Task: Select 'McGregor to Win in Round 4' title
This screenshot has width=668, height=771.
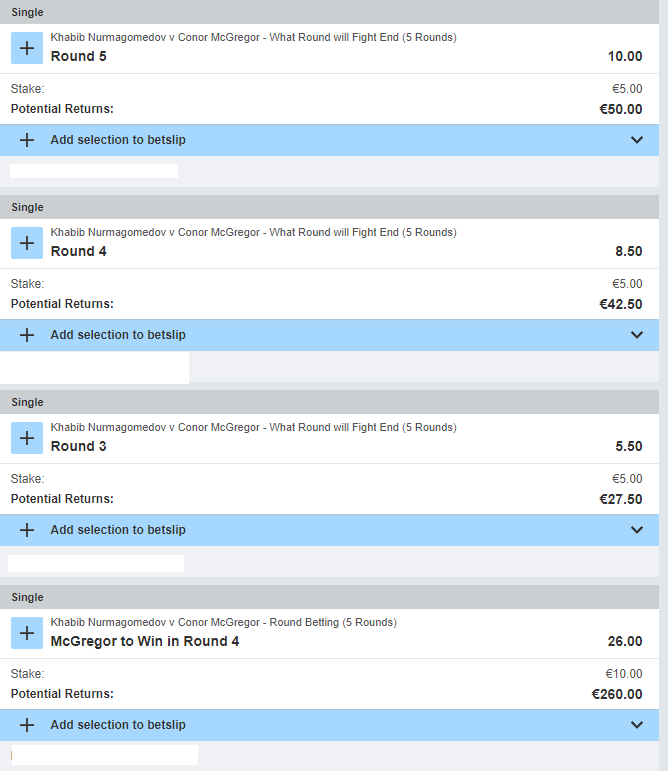Action: point(145,642)
